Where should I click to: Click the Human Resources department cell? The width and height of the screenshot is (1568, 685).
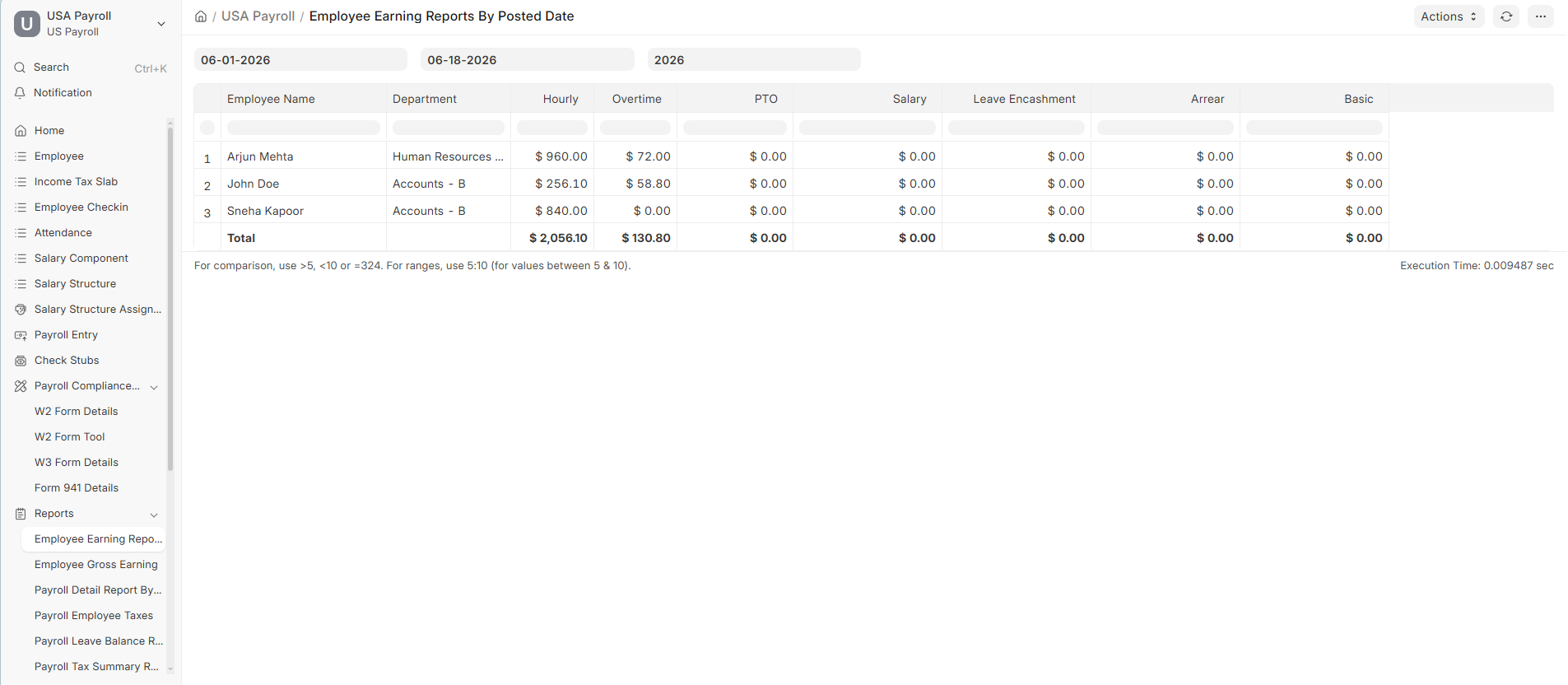coord(448,156)
